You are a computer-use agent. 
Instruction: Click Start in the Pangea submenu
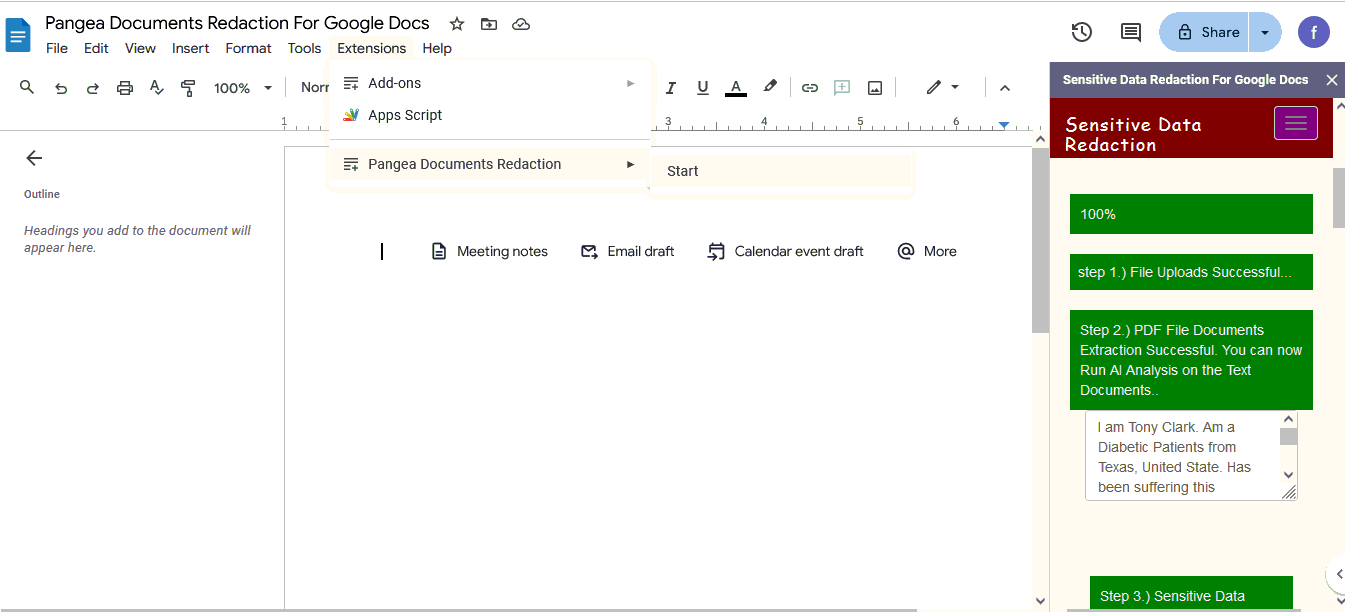point(782,171)
